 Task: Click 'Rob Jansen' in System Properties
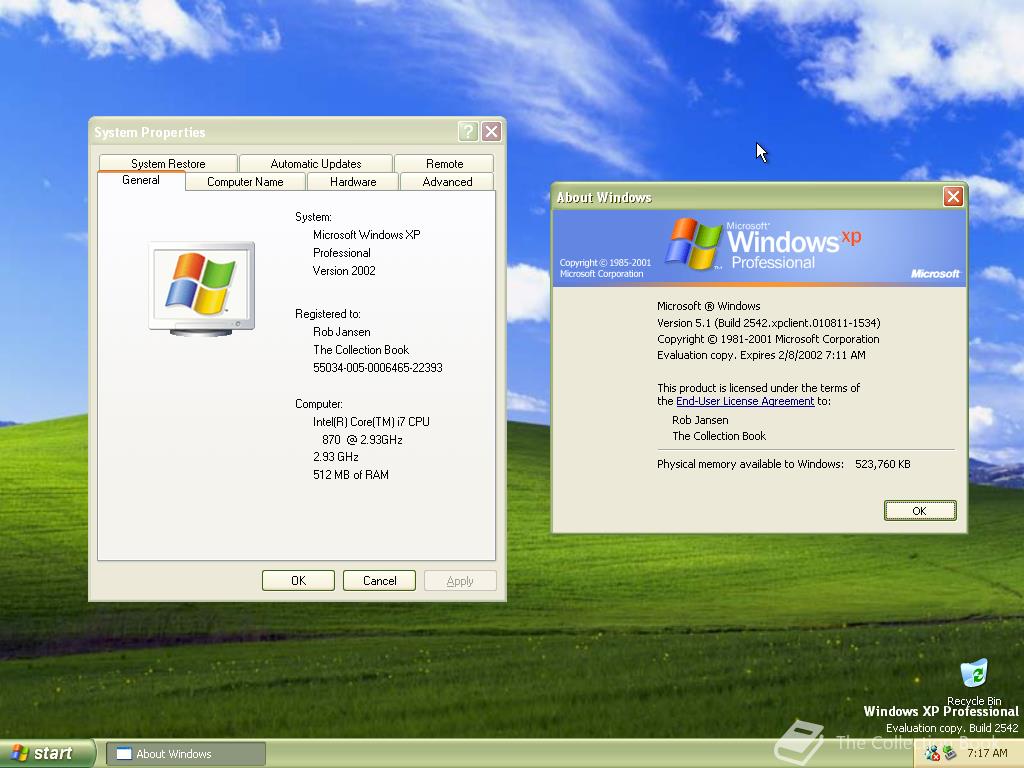pyautogui.click(x=342, y=332)
